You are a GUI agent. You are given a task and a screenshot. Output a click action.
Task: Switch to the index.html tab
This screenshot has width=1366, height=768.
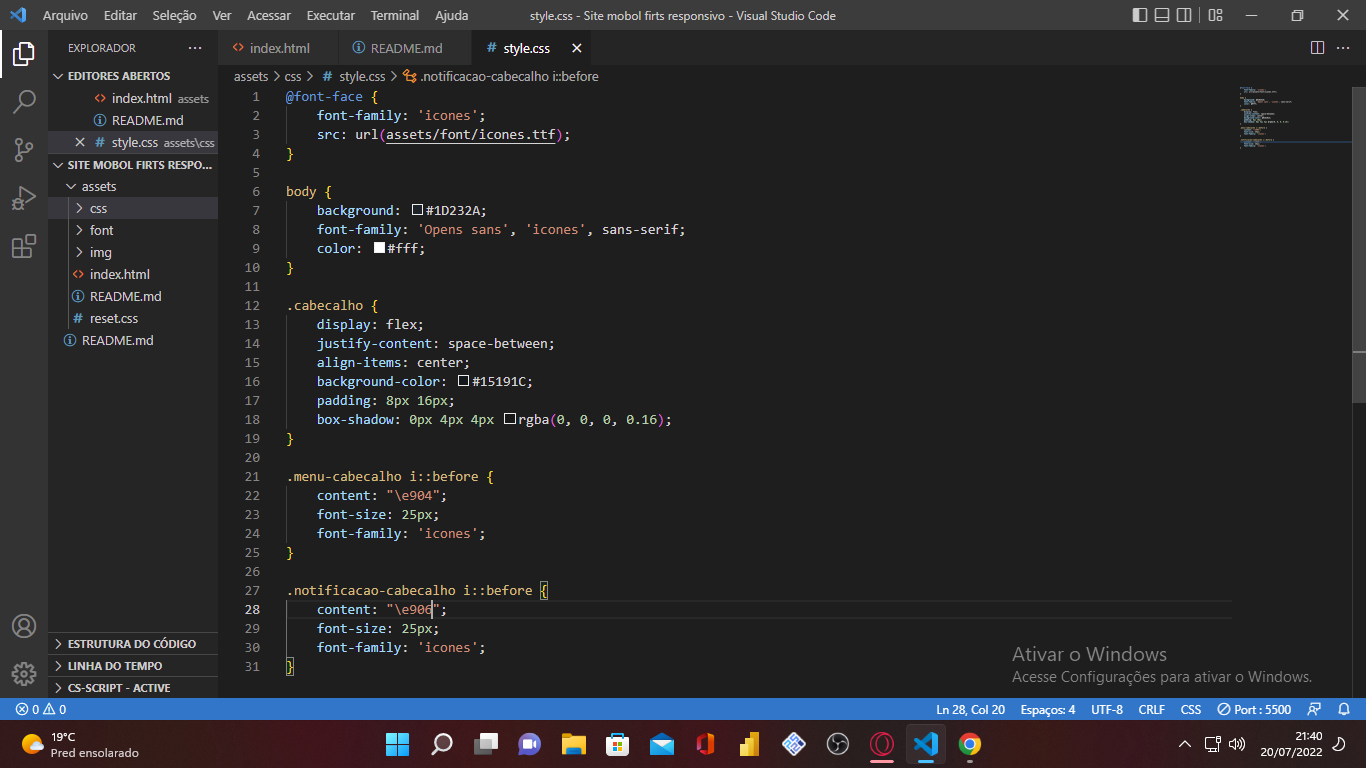[x=279, y=48]
